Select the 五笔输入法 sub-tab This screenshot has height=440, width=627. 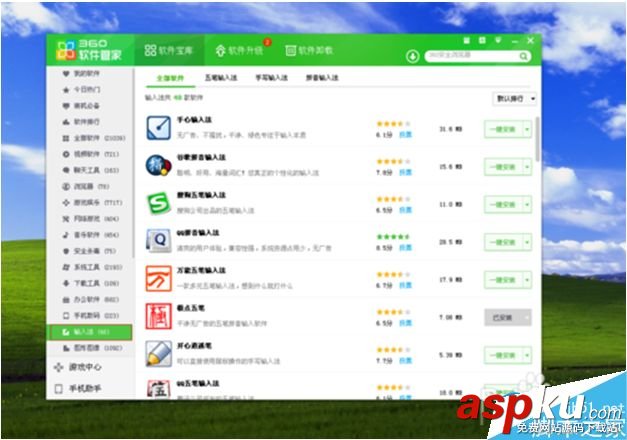(221, 78)
